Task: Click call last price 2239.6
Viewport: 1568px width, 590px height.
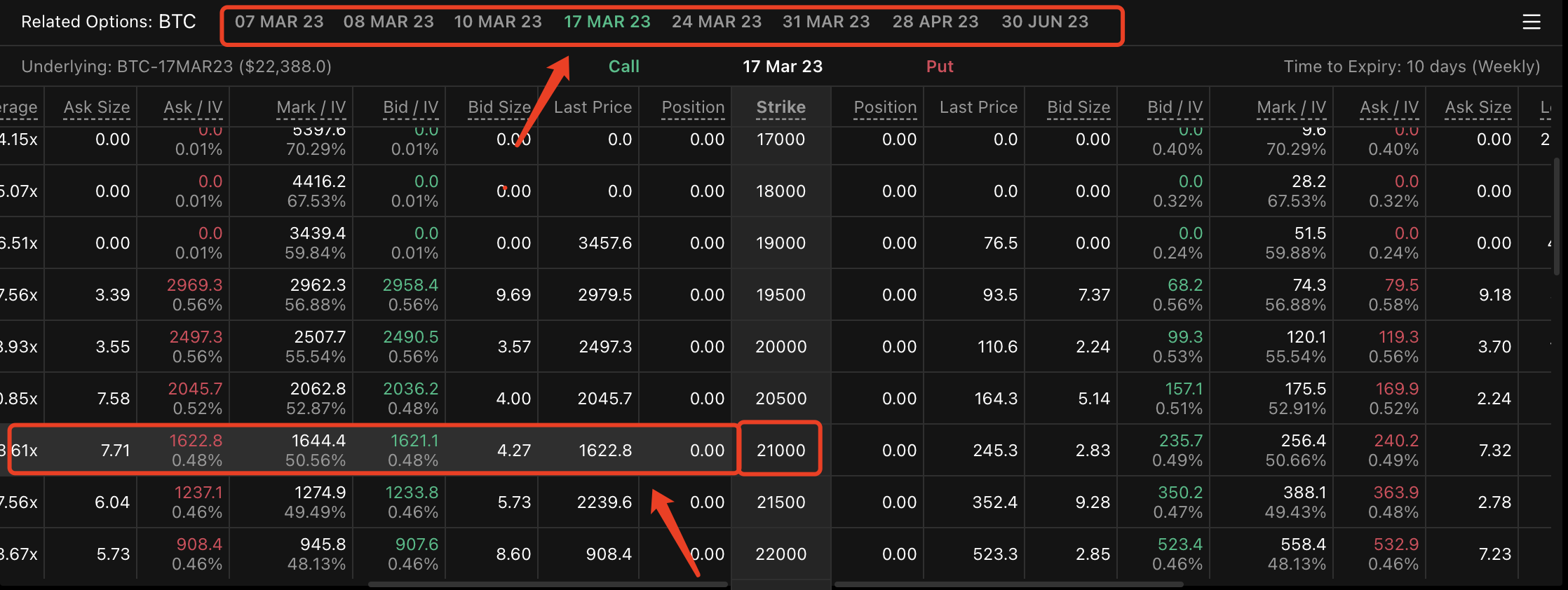Action: coord(604,502)
